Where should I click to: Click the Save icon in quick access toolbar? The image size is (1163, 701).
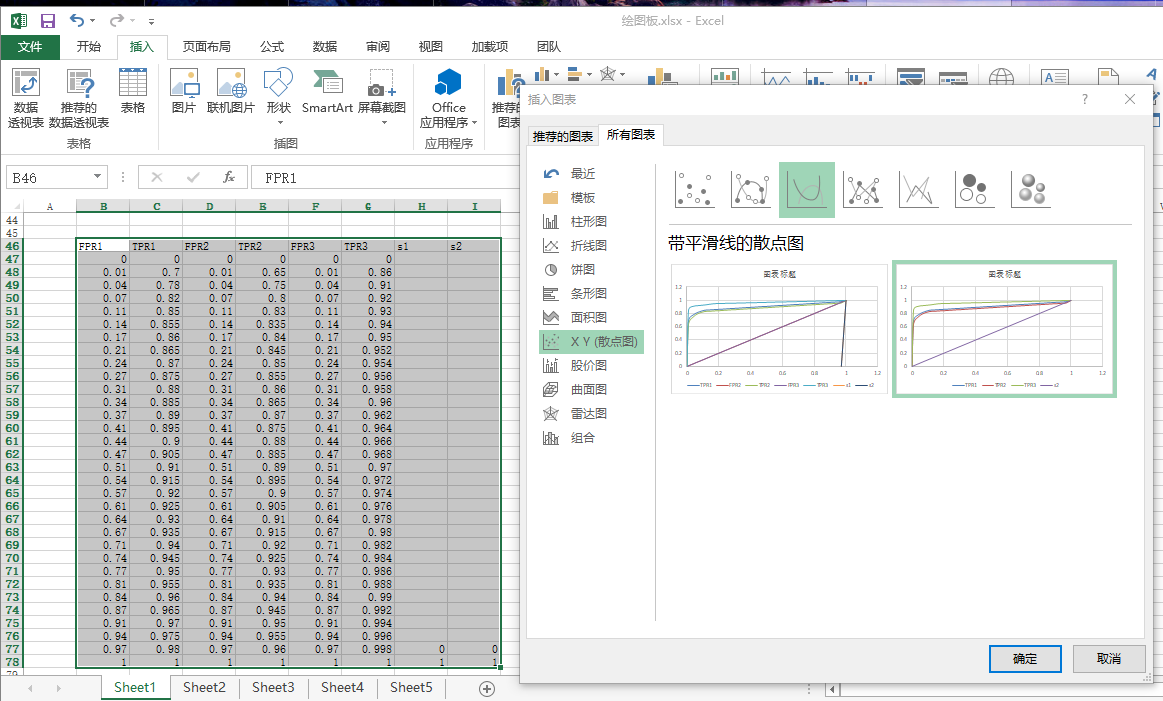pyautogui.click(x=47, y=21)
